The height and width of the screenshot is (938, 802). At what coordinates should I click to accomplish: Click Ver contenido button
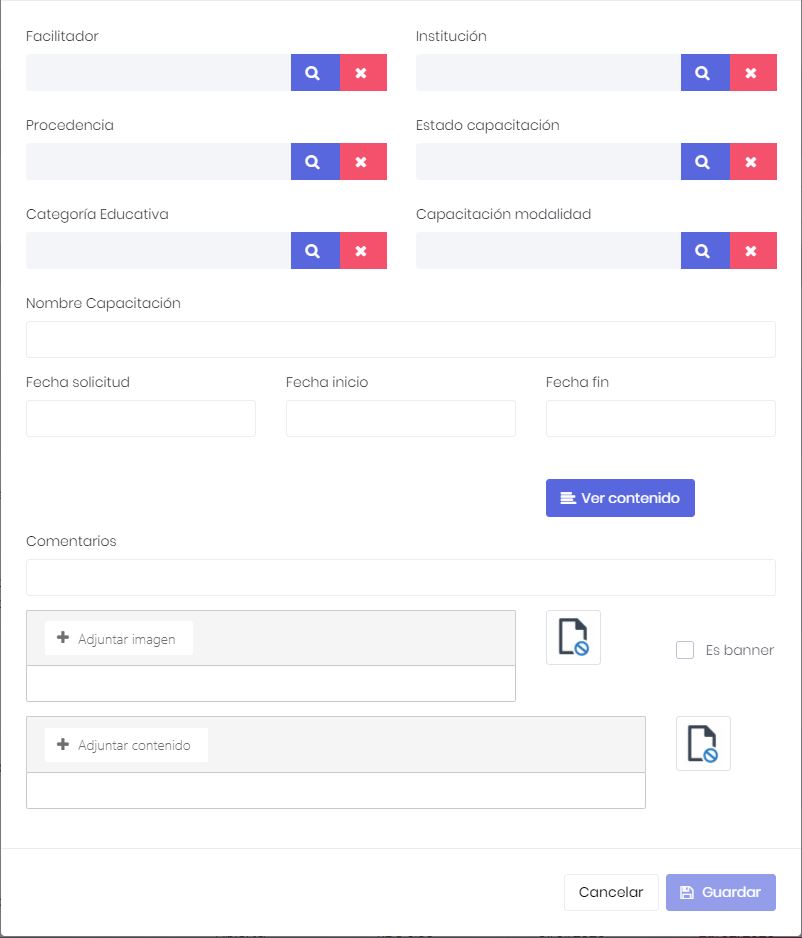pos(620,498)
